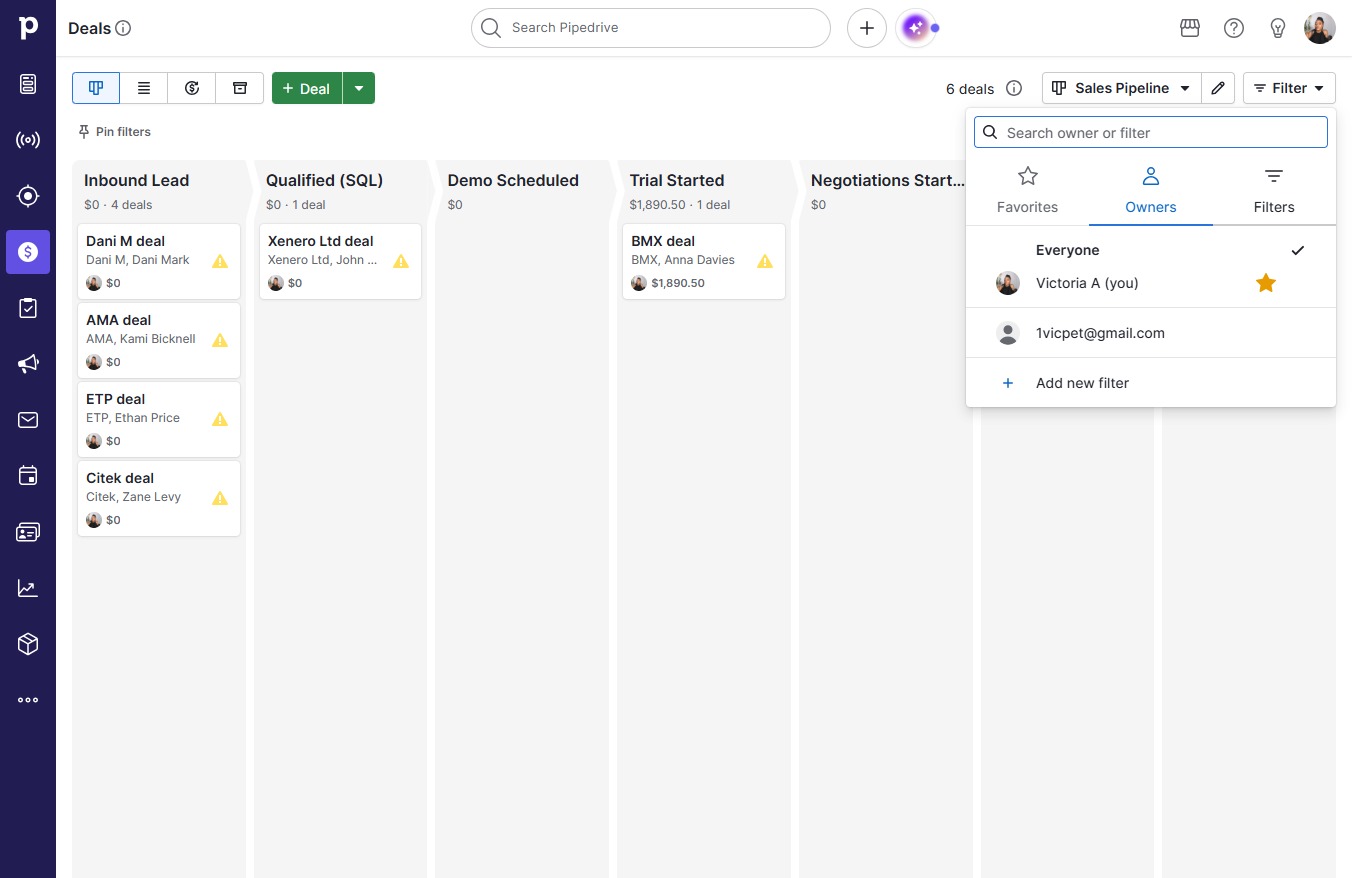This screenshot has width=1352, height=878.
Task: Open the Contacts card icon in sidebar
Action: tap(28, 532)
